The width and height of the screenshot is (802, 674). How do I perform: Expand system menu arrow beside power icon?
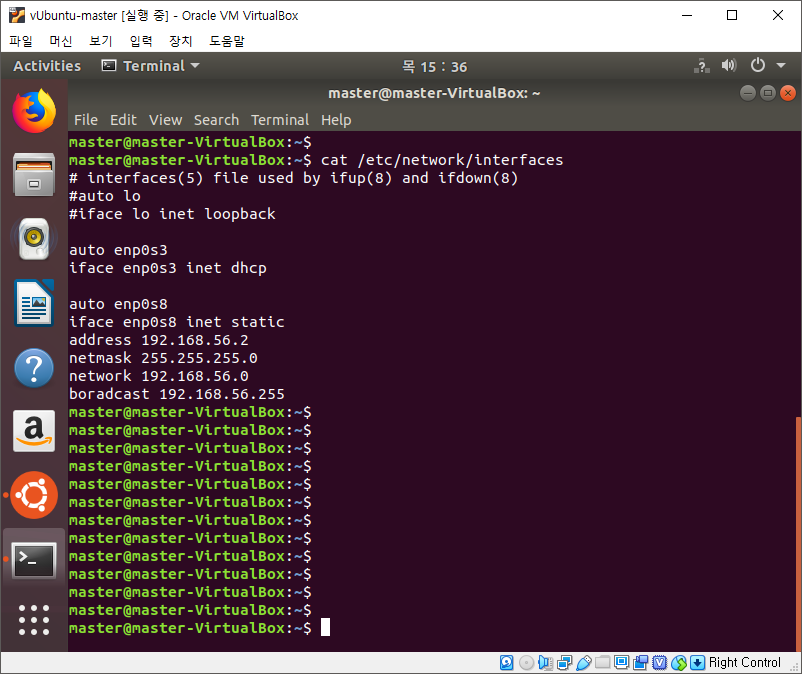coord(781,65)
